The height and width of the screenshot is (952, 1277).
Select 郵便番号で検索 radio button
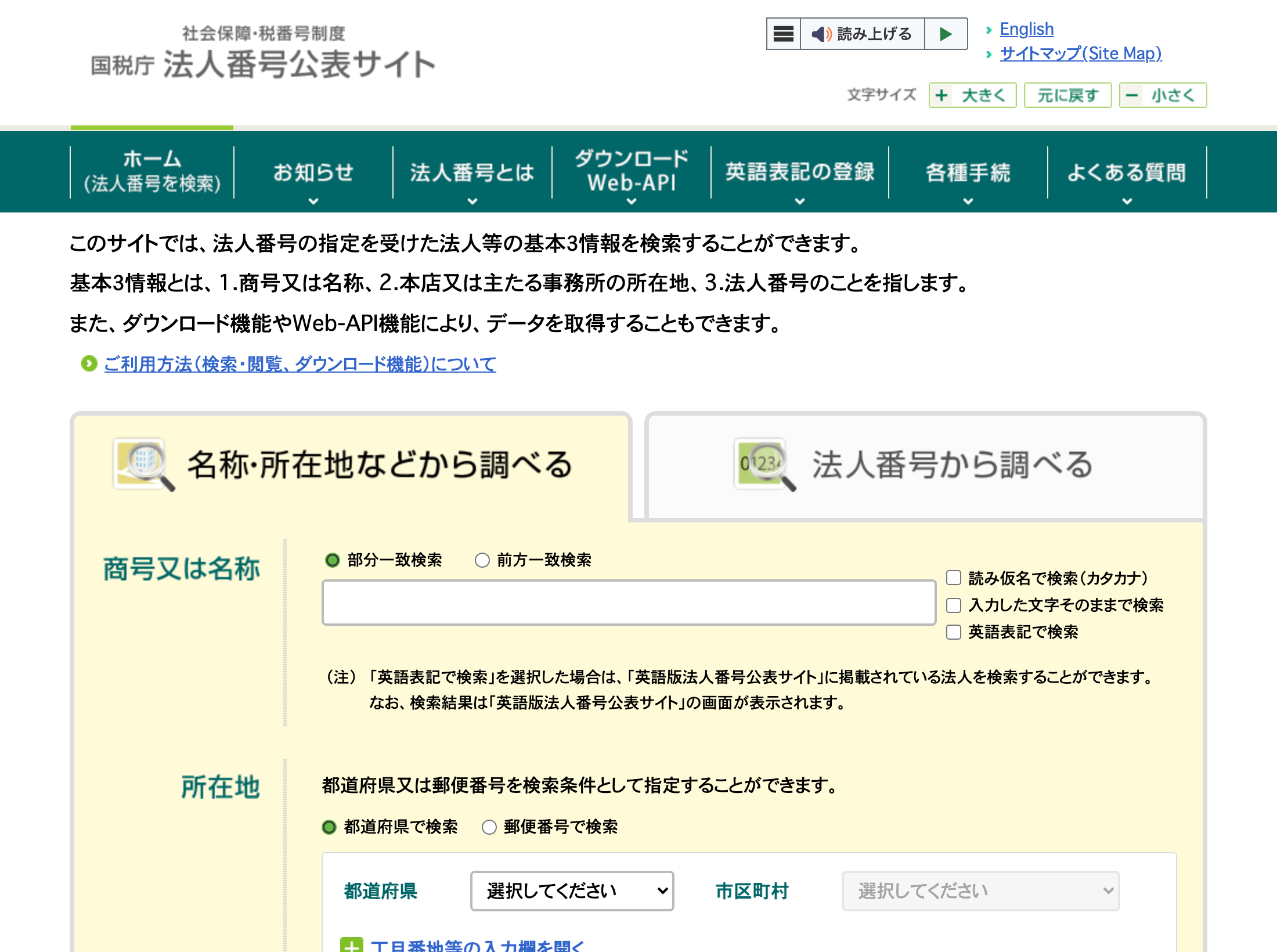tap(489, 827)
